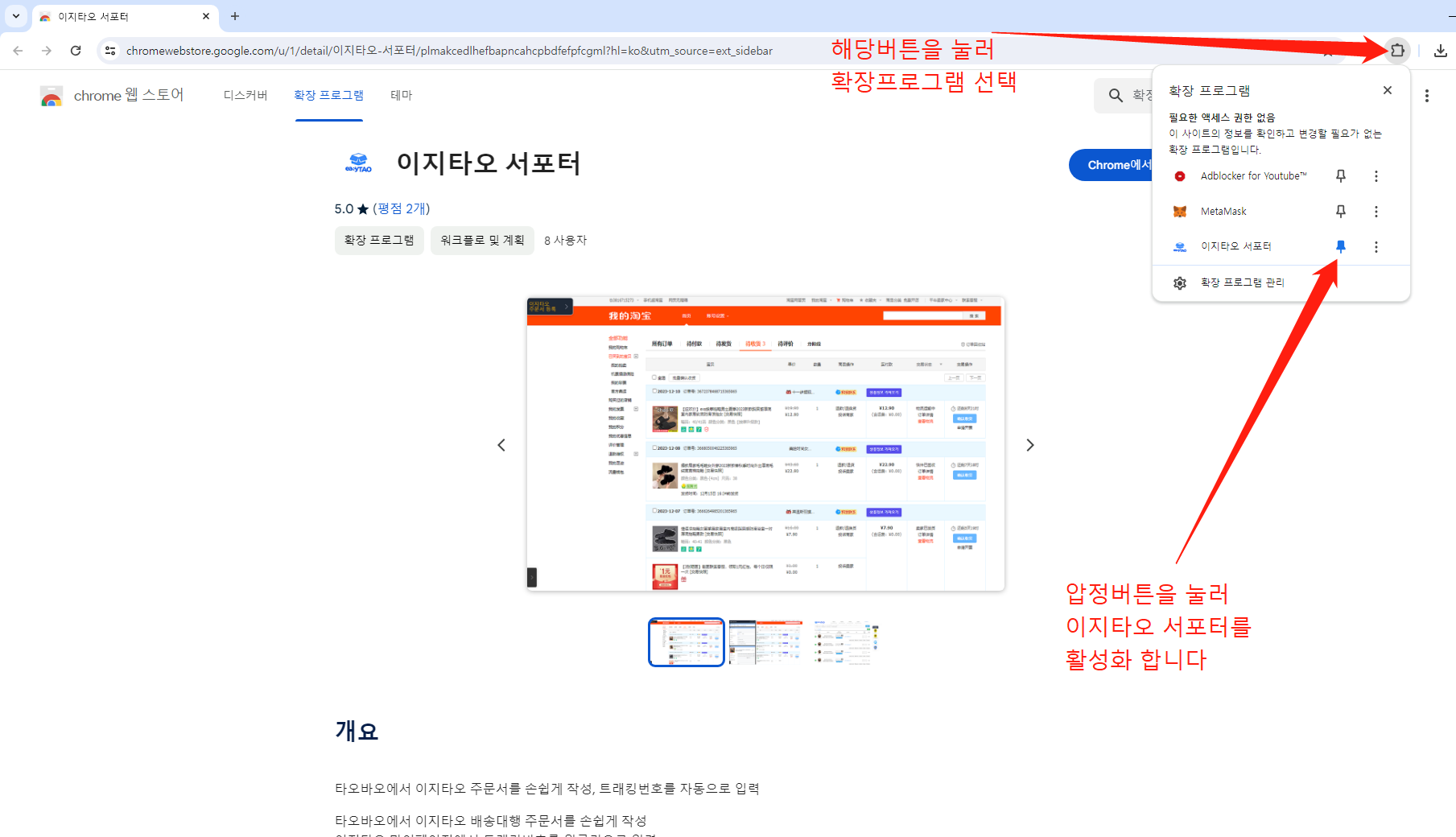Select the third screenshot thumbnail
Viewport: 1456px width, 837px height.
click(x=844, y=642)
